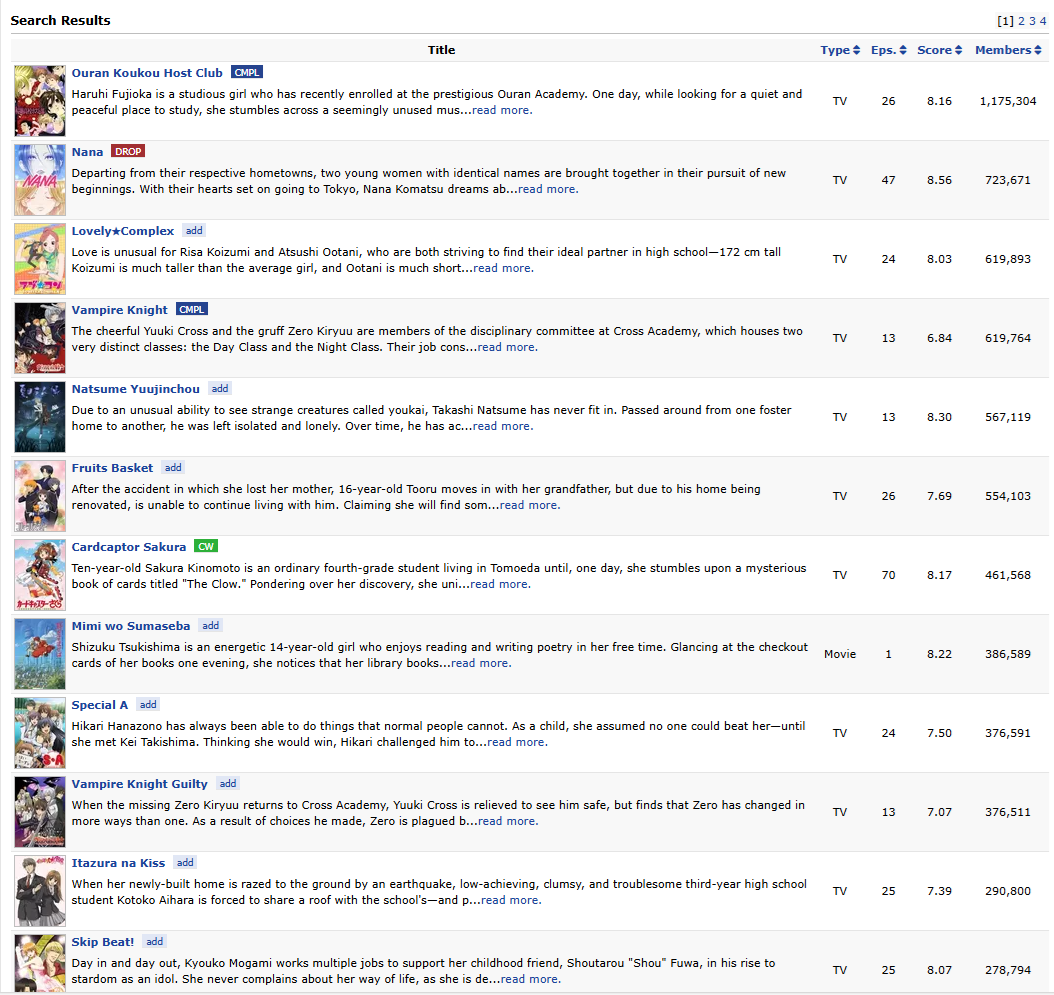Open the Vampire Knight Guilty title link
The height and width of the screenshot is (995, 1054).
pos(139,784)
